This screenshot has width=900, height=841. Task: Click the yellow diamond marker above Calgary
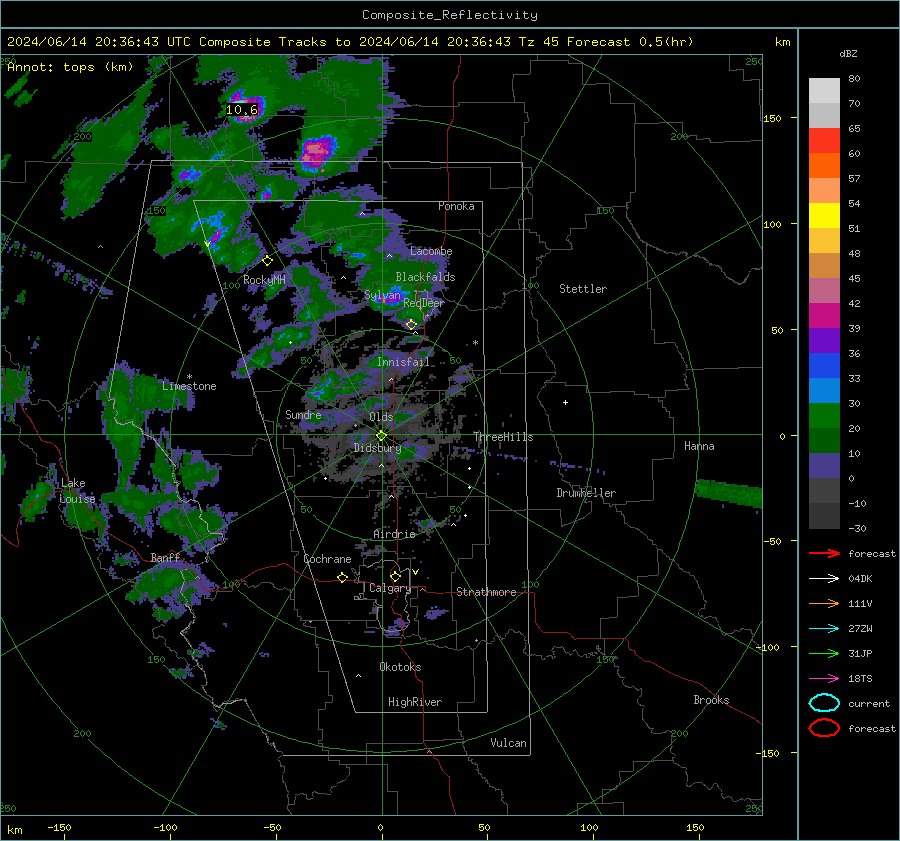[395, 576]
